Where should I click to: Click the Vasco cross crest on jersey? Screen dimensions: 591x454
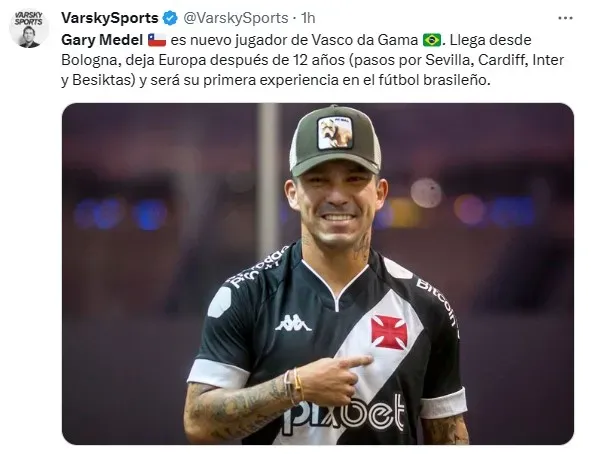pyautogui.click(x=389, y=332)
